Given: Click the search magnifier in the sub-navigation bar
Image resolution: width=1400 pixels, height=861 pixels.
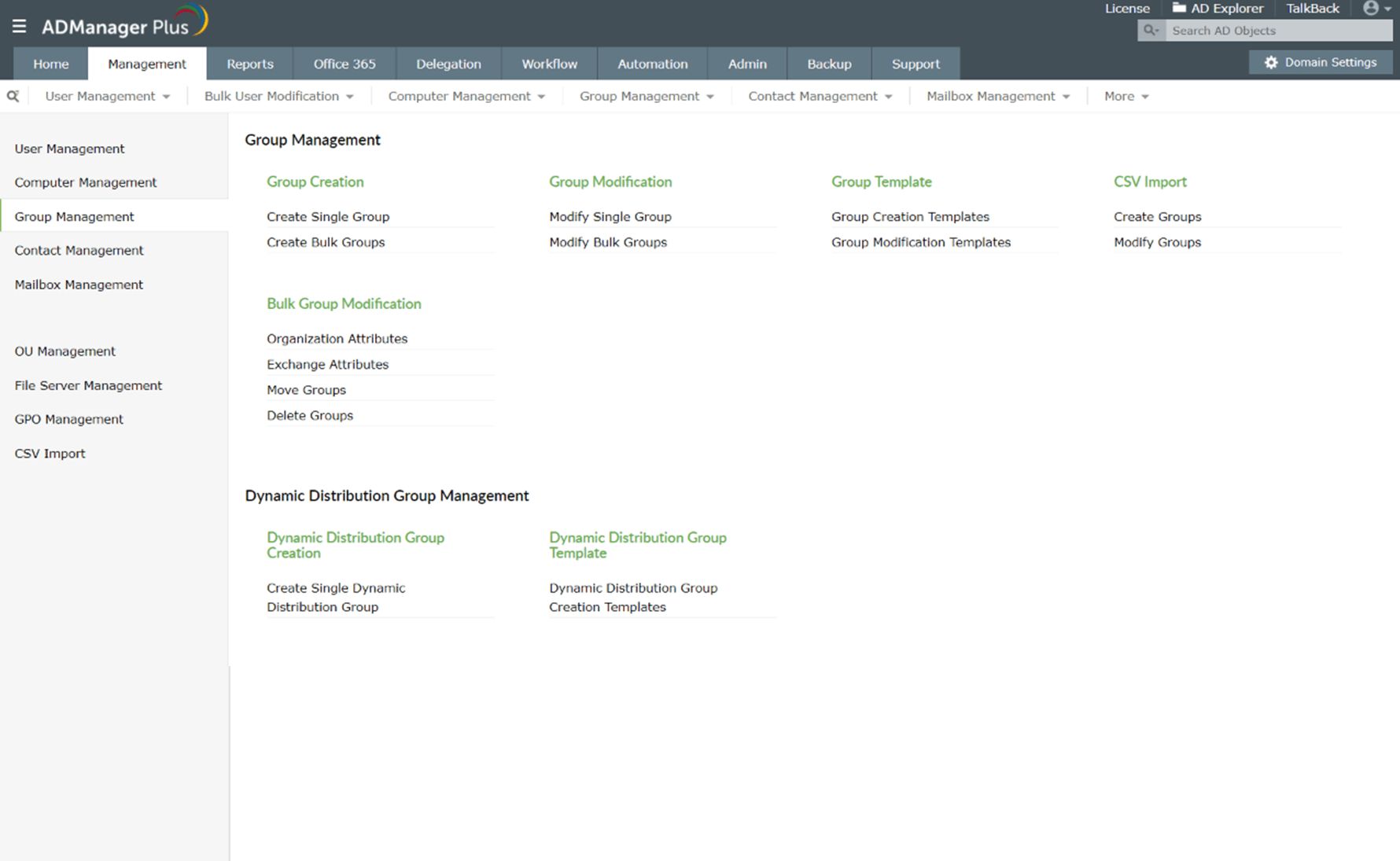Looking at the screenshot, I should click(x=13, y=96).
